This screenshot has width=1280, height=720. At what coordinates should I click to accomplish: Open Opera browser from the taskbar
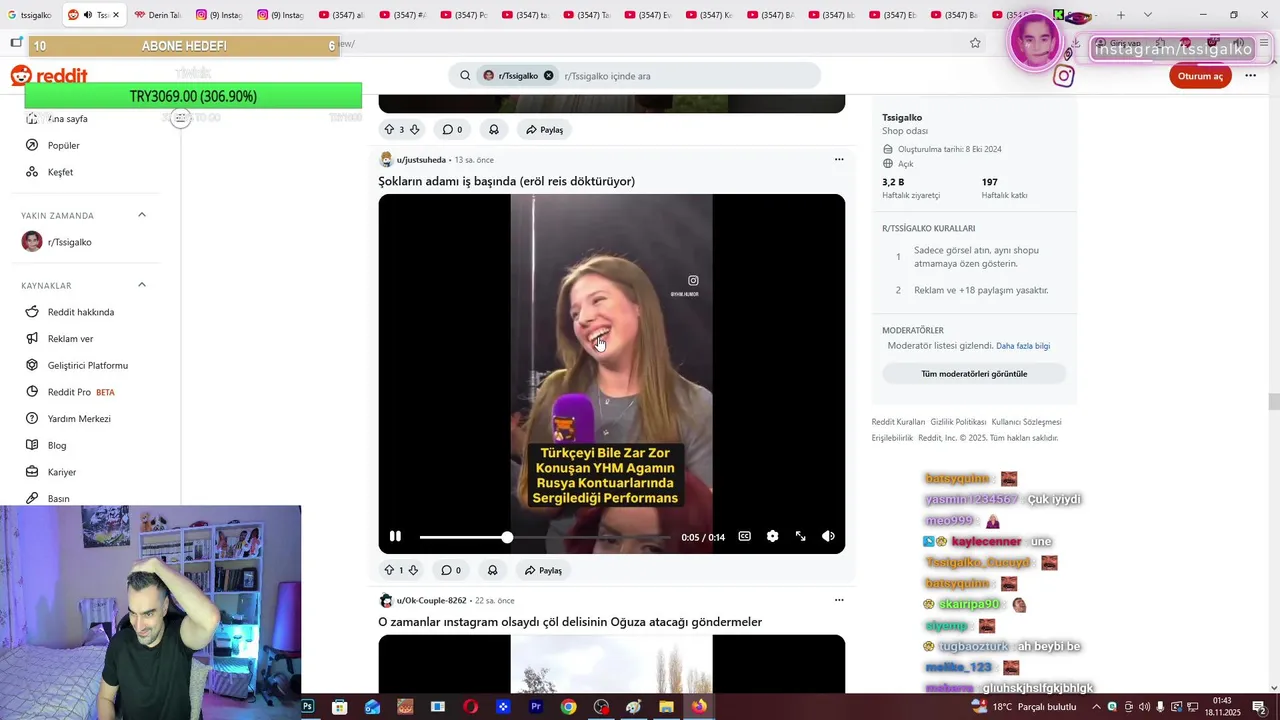point(470,707)
